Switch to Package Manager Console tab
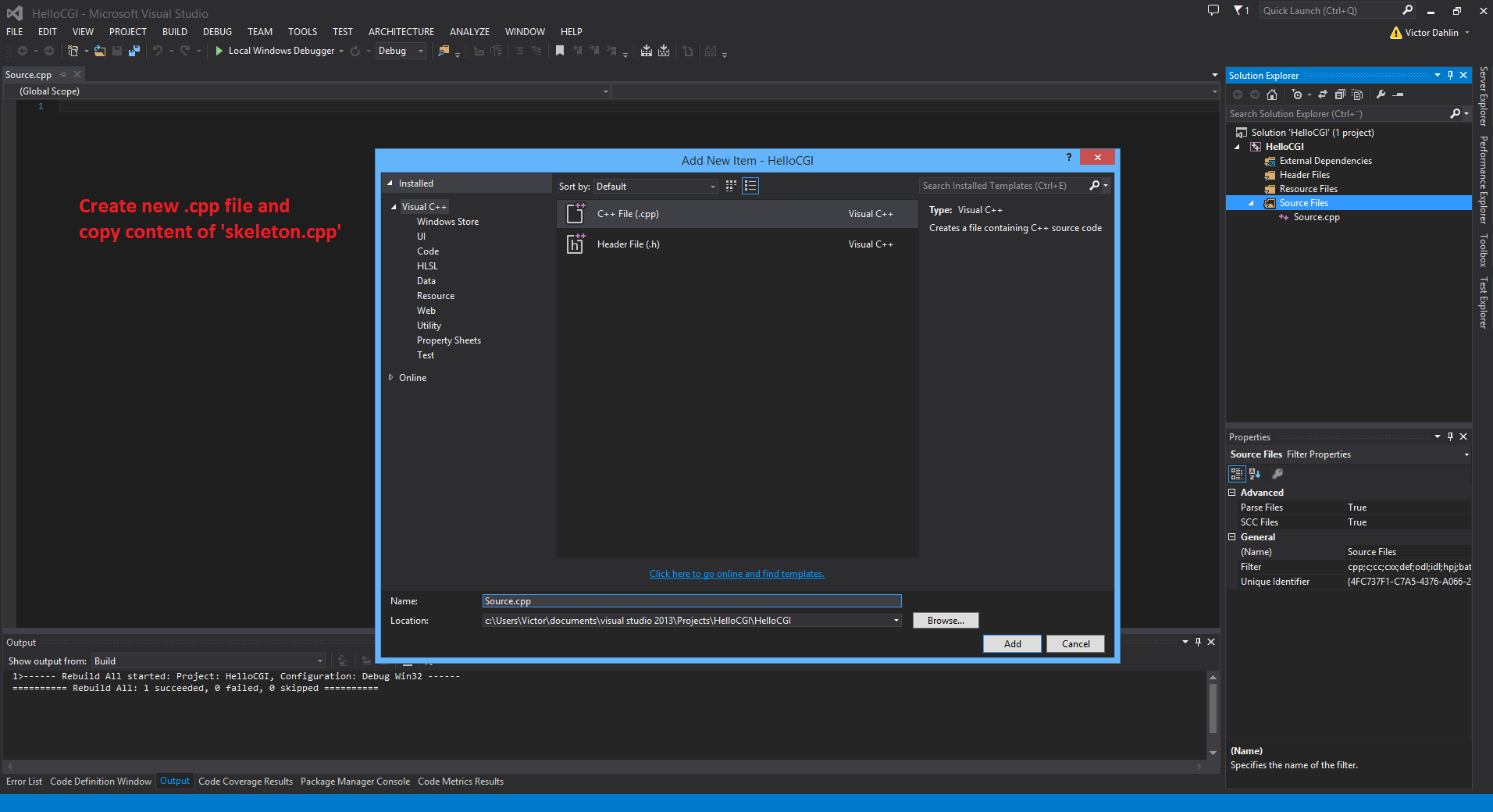 (x=355, y=782)
